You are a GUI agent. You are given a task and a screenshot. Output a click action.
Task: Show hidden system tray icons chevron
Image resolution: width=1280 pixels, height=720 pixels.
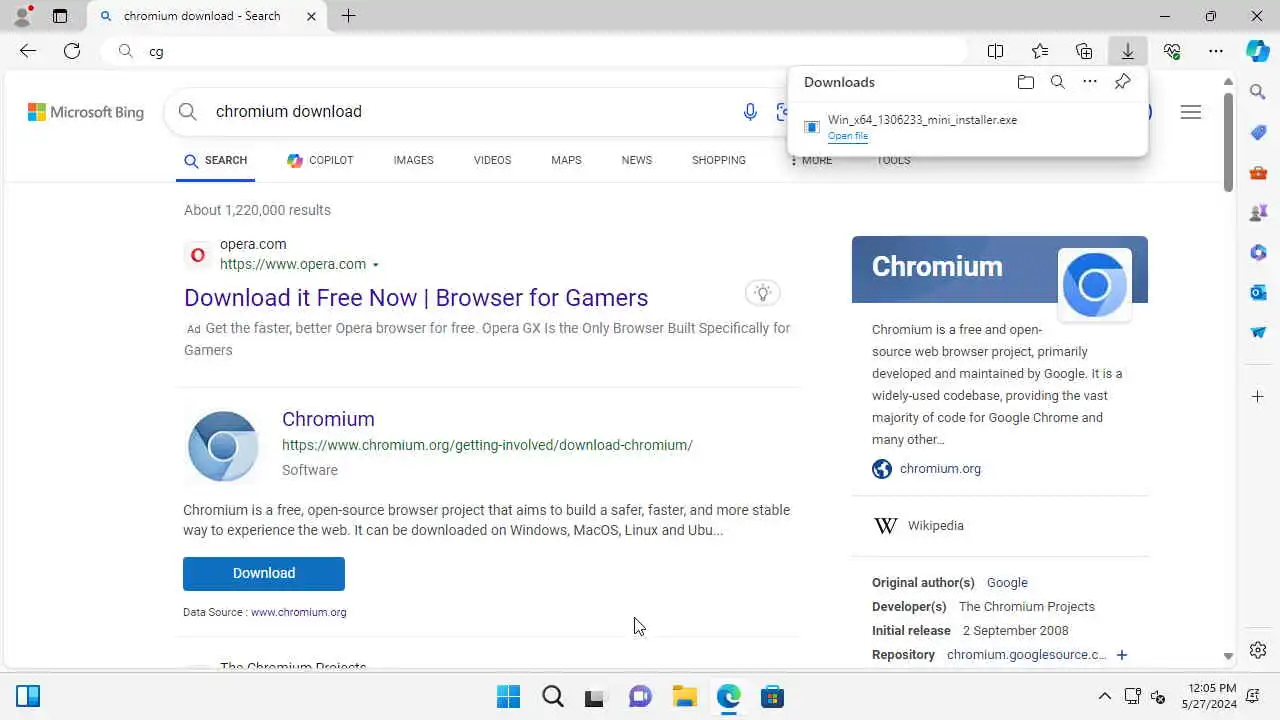[1104, 696]
